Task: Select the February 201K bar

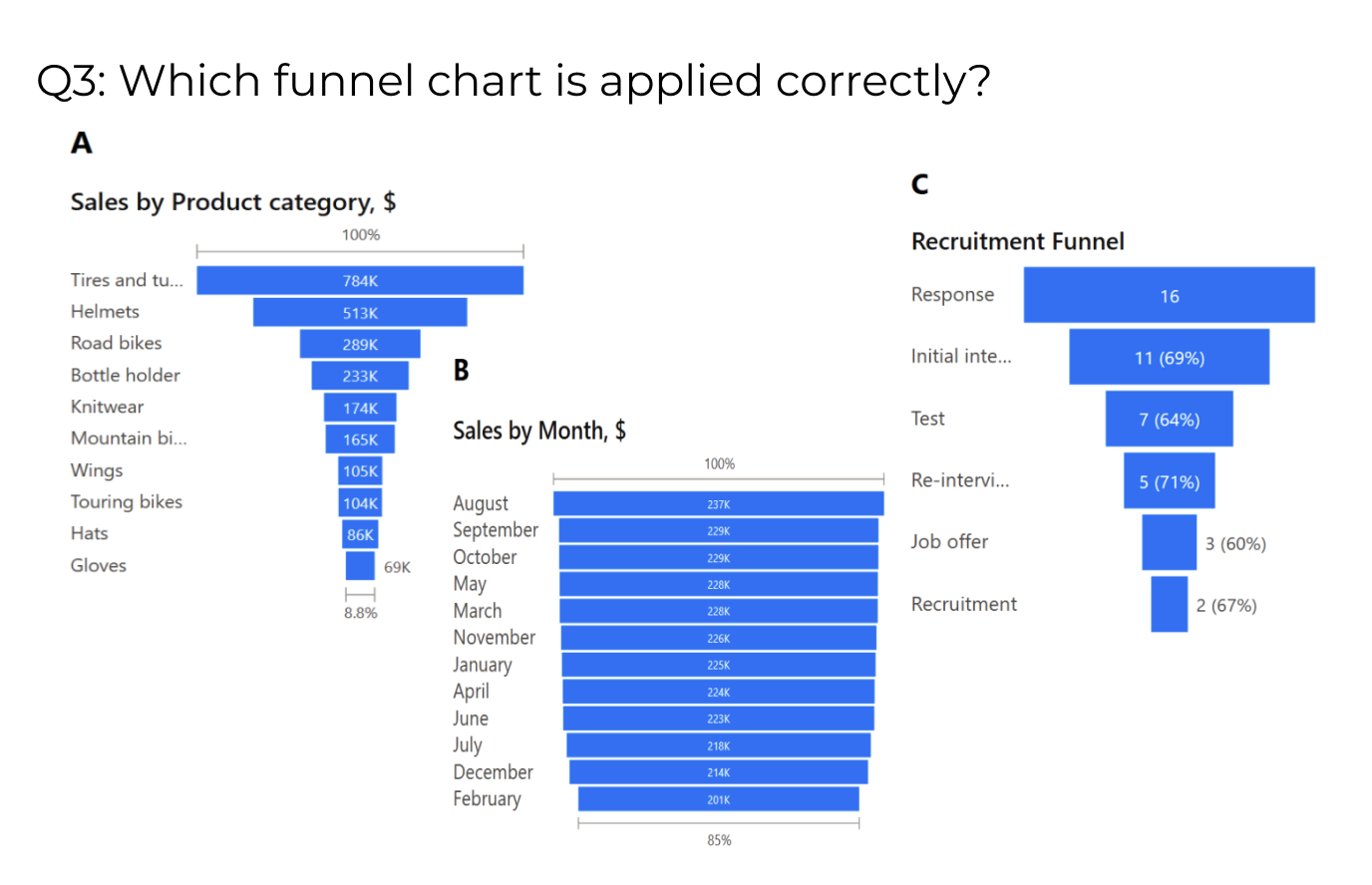Action: [718, 798]
